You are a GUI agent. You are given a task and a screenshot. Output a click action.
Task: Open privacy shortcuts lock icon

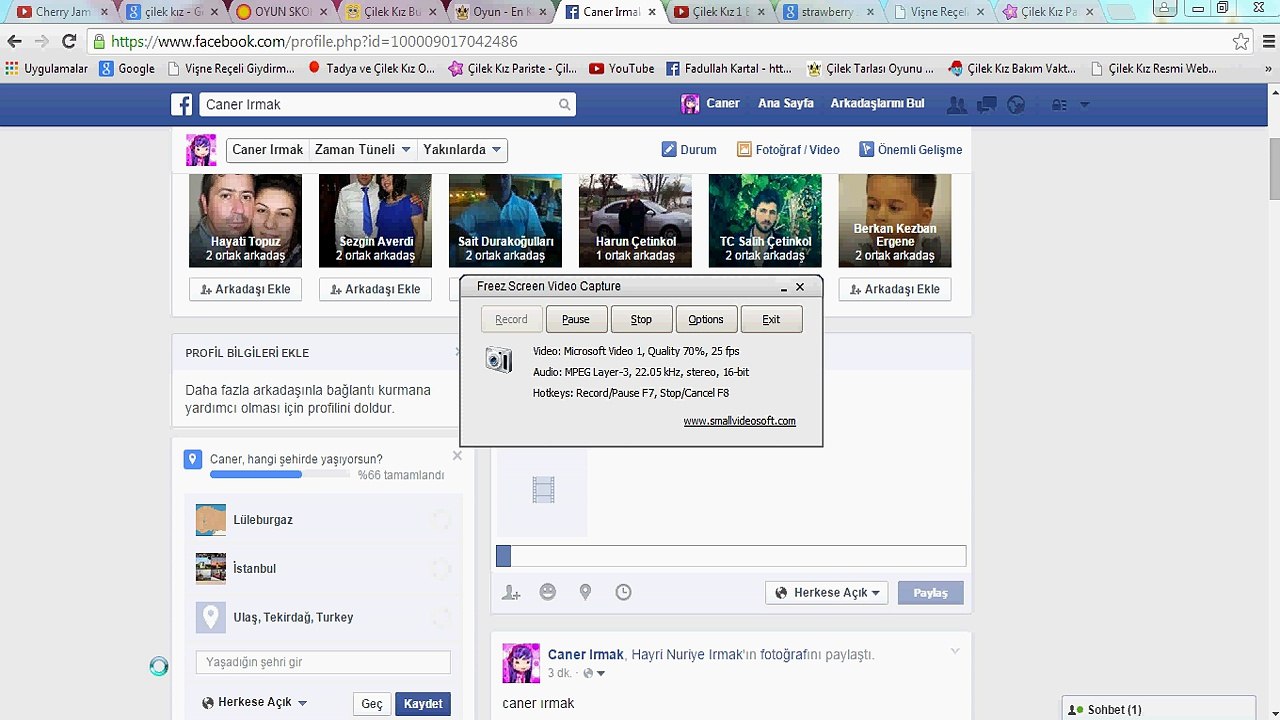click(x=1060, y=104)
